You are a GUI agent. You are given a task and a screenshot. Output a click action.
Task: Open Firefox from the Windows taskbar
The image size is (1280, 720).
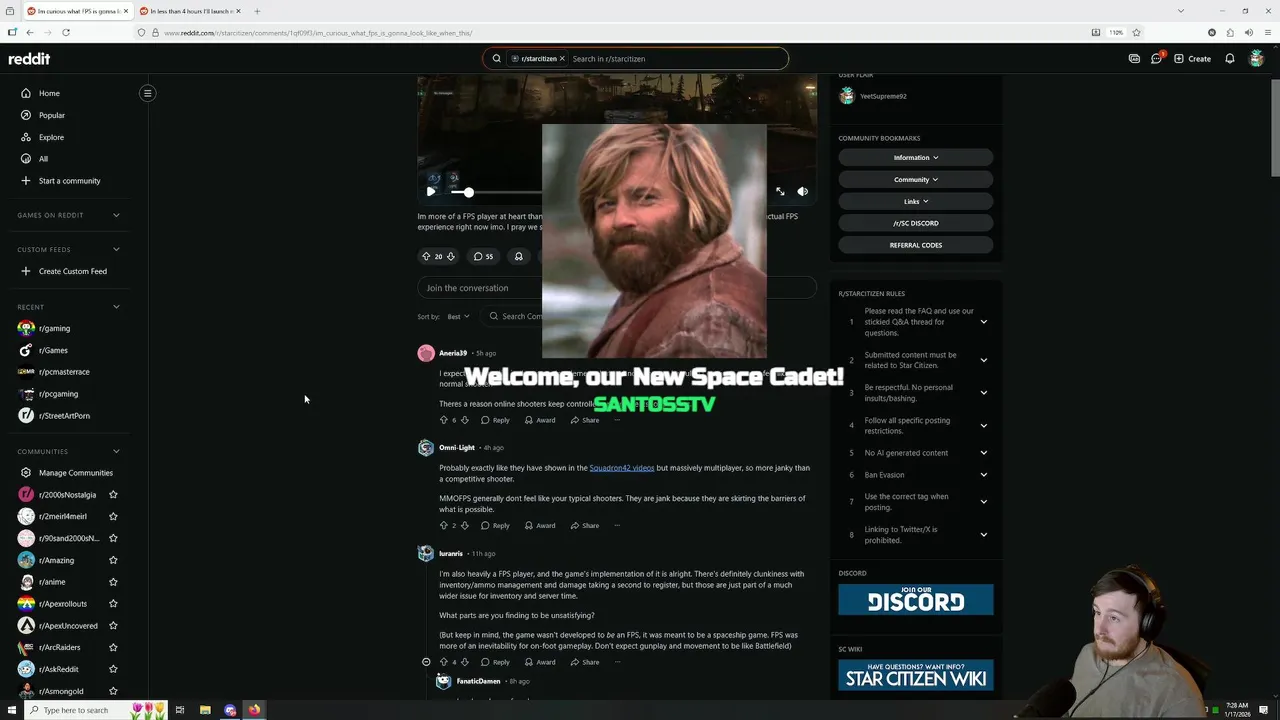coord(254,710)
